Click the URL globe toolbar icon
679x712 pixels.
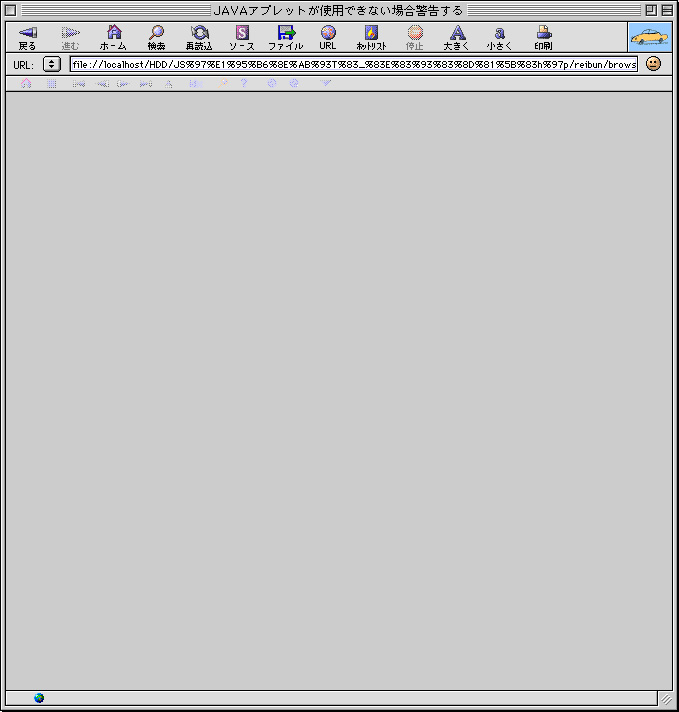[x=328, y=38]
